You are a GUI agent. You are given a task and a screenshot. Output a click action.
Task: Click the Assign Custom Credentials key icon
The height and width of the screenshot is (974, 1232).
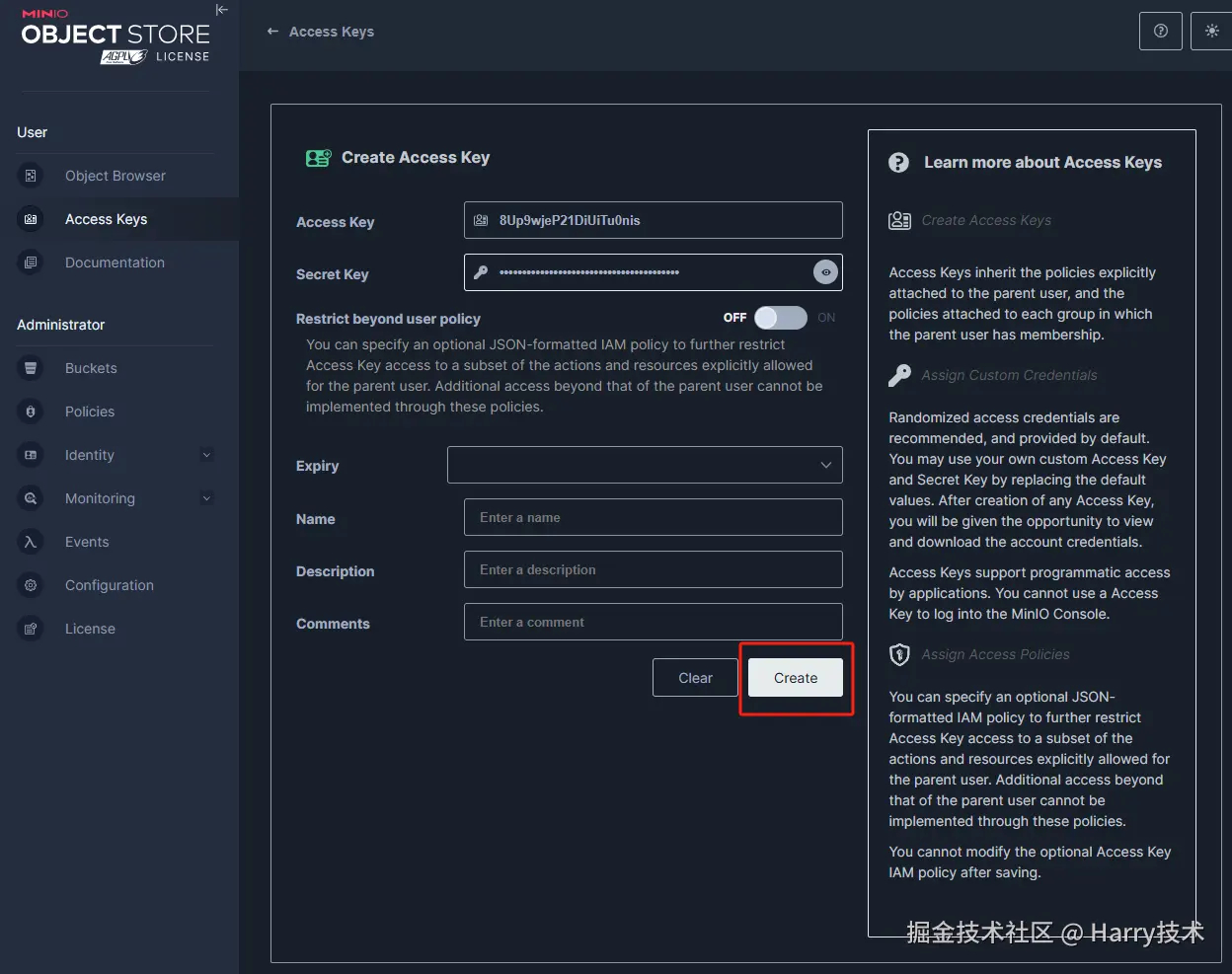(899, 375)
